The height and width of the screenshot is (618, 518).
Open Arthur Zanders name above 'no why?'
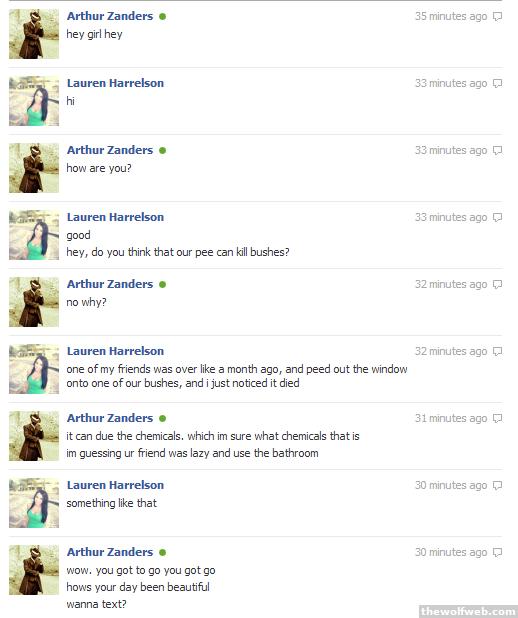(110, 284)
